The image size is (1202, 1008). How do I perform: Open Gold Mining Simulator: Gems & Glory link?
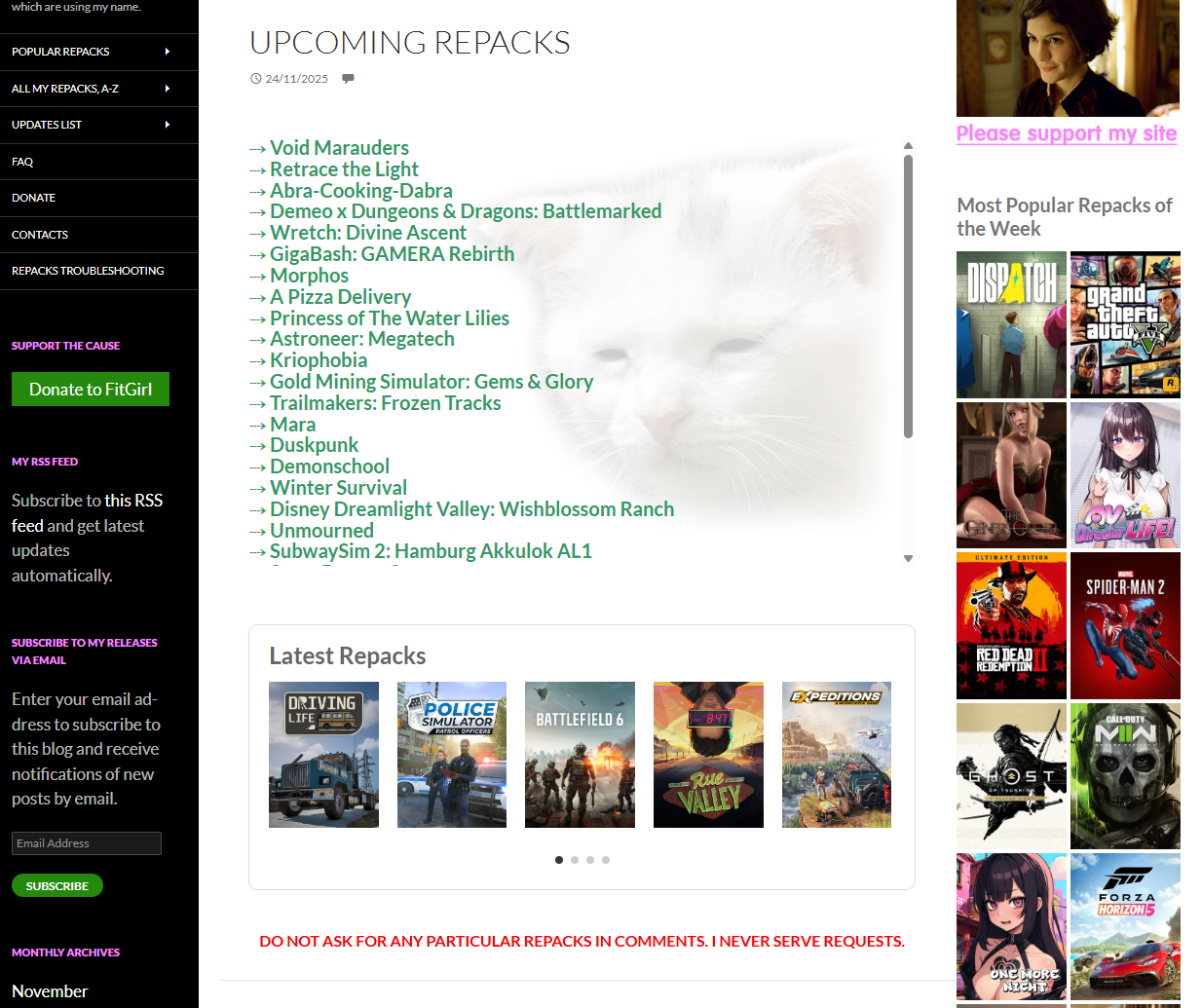432,382
